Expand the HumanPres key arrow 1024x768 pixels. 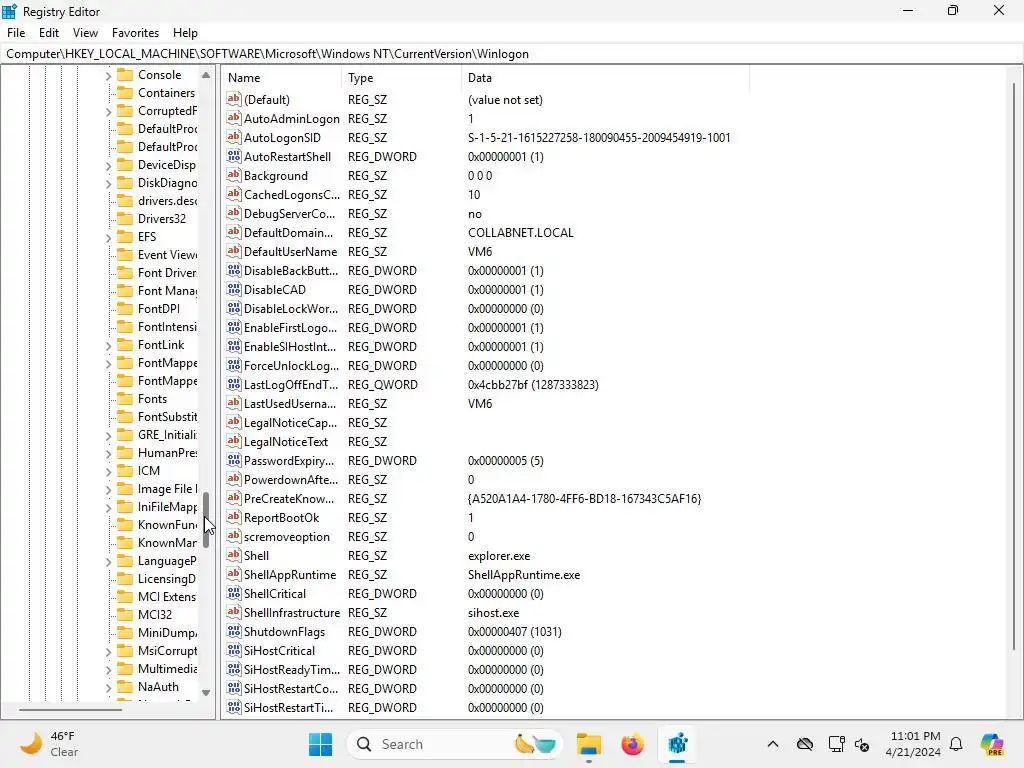(108, 454)
